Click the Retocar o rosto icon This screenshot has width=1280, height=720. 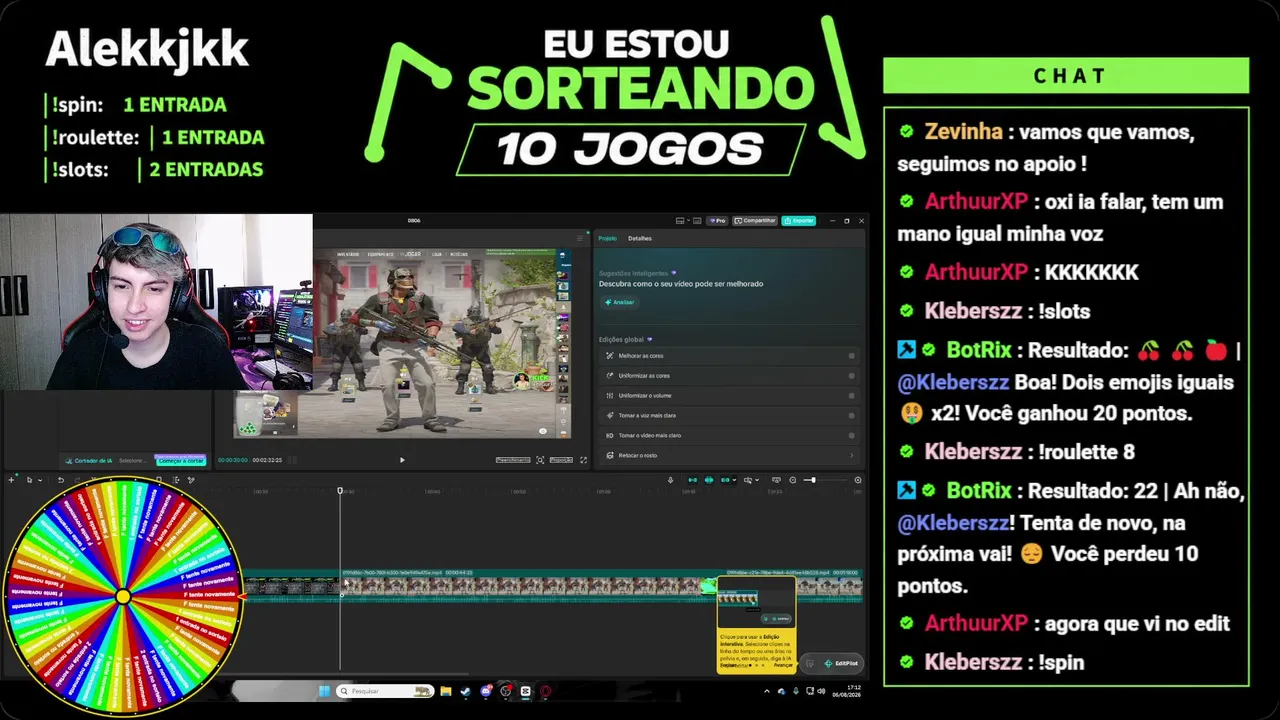click(609, 455)
